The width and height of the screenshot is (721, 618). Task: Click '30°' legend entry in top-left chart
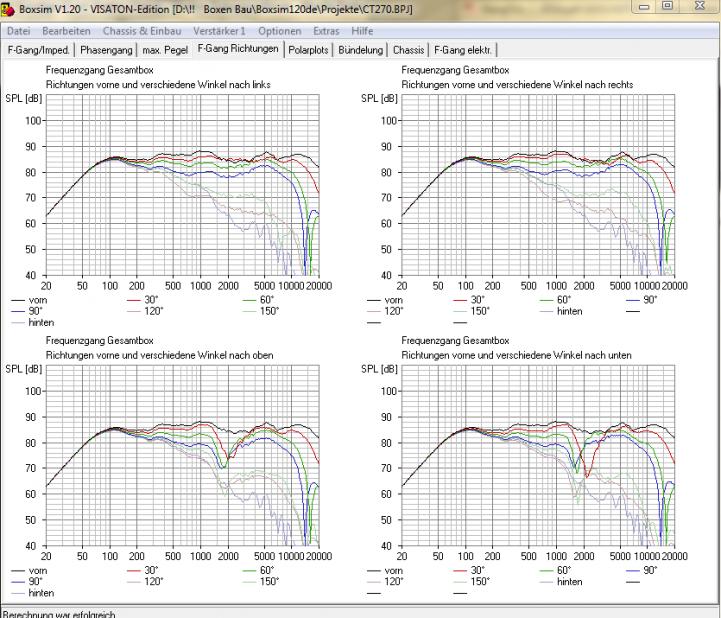143,300
